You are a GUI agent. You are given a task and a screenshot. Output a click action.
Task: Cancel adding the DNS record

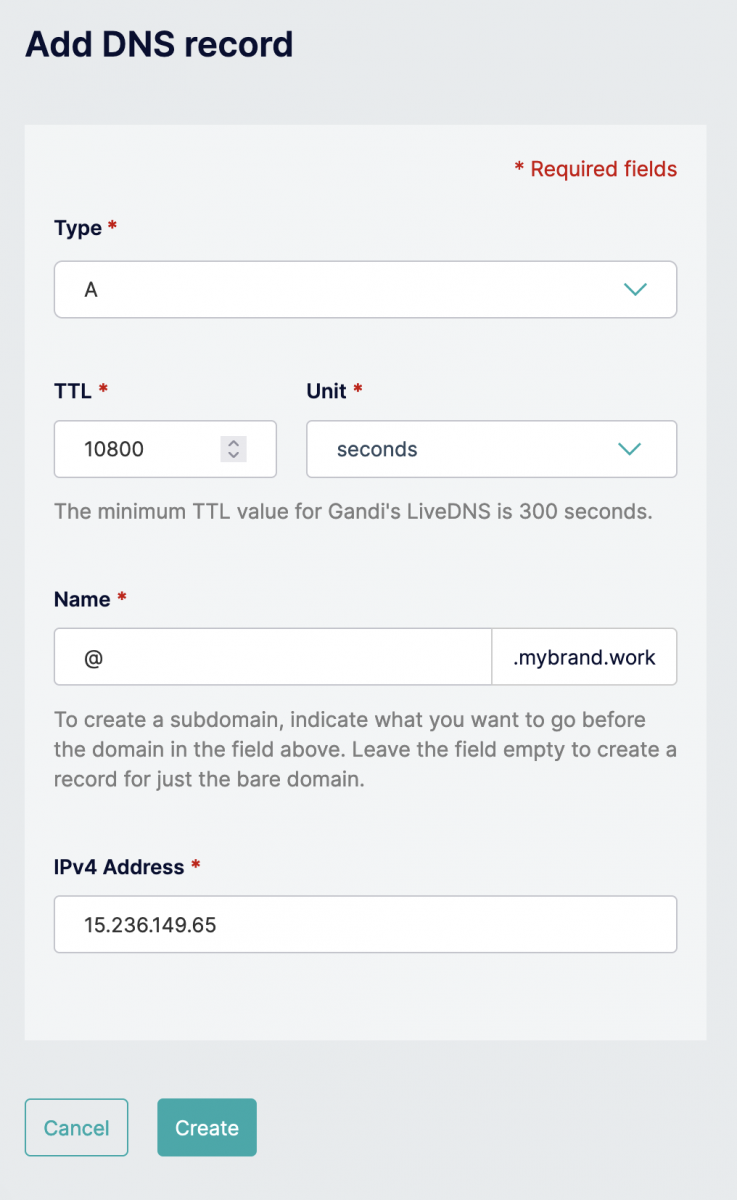coord(76,1128)
